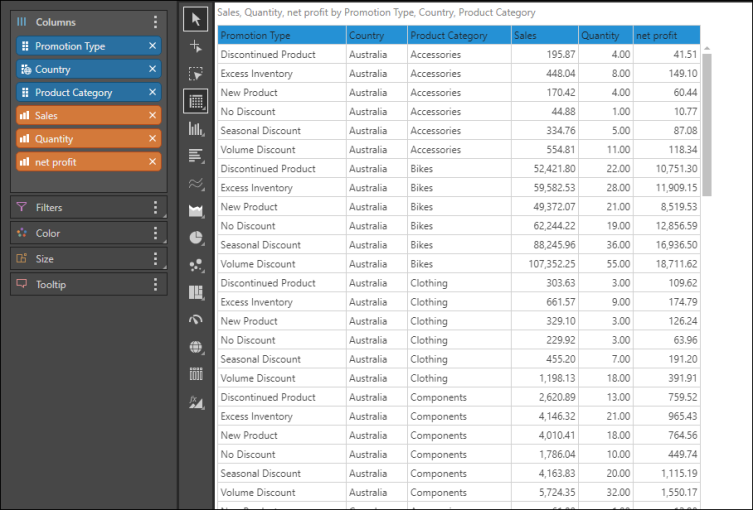The width and height of the screenshot is (753, 510).
Task: Select the map globe visualization
Action: [196, 347]
